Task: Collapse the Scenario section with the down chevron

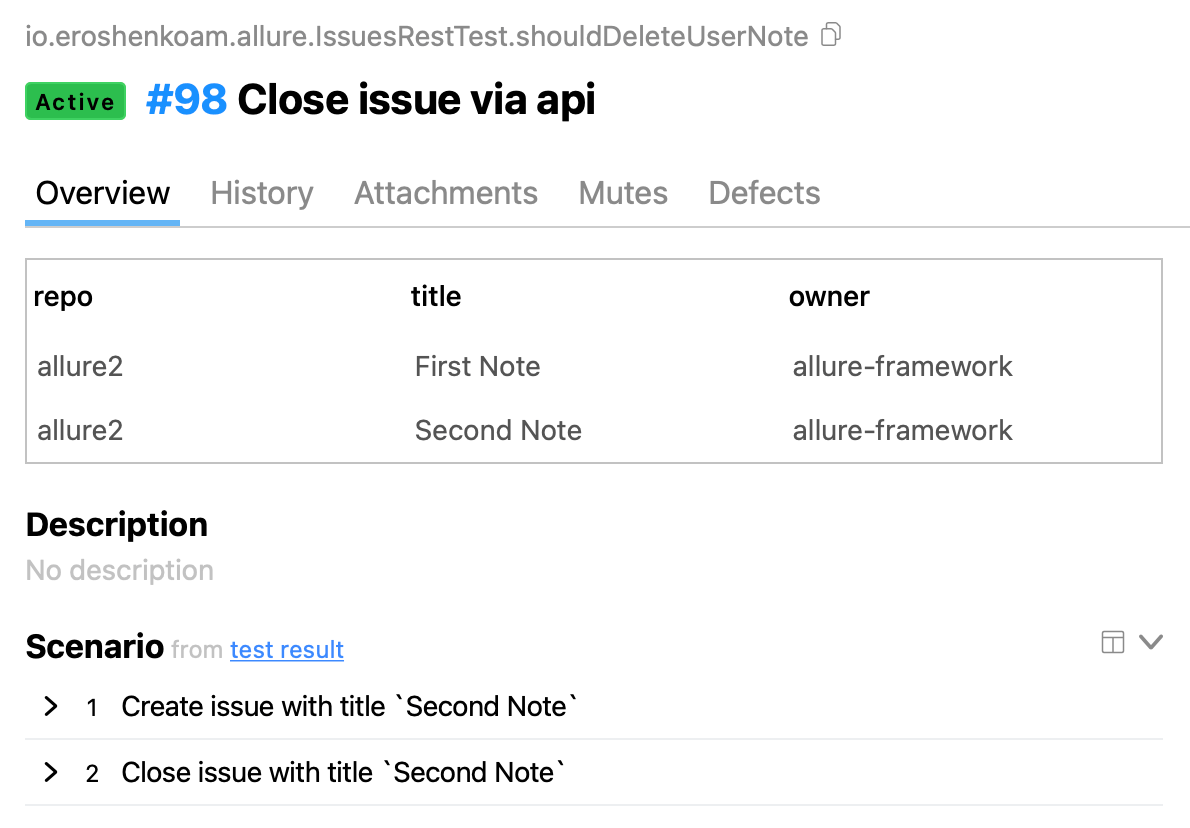Action: pos(1152,642)
